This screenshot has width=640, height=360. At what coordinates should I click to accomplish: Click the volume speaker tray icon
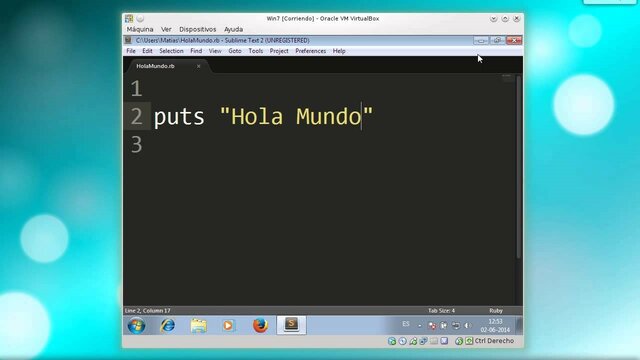468,325
